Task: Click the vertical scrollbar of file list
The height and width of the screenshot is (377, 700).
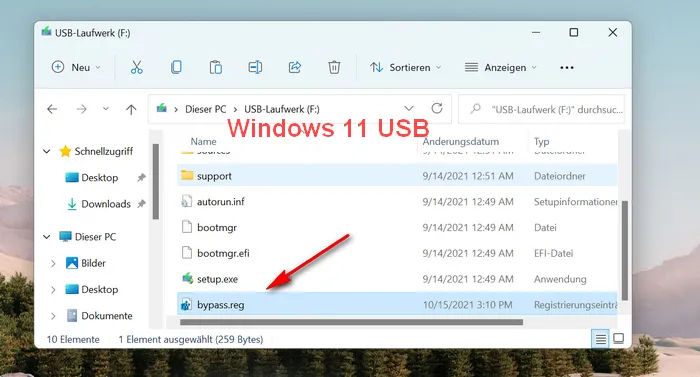Action: [x=625, y=250]
